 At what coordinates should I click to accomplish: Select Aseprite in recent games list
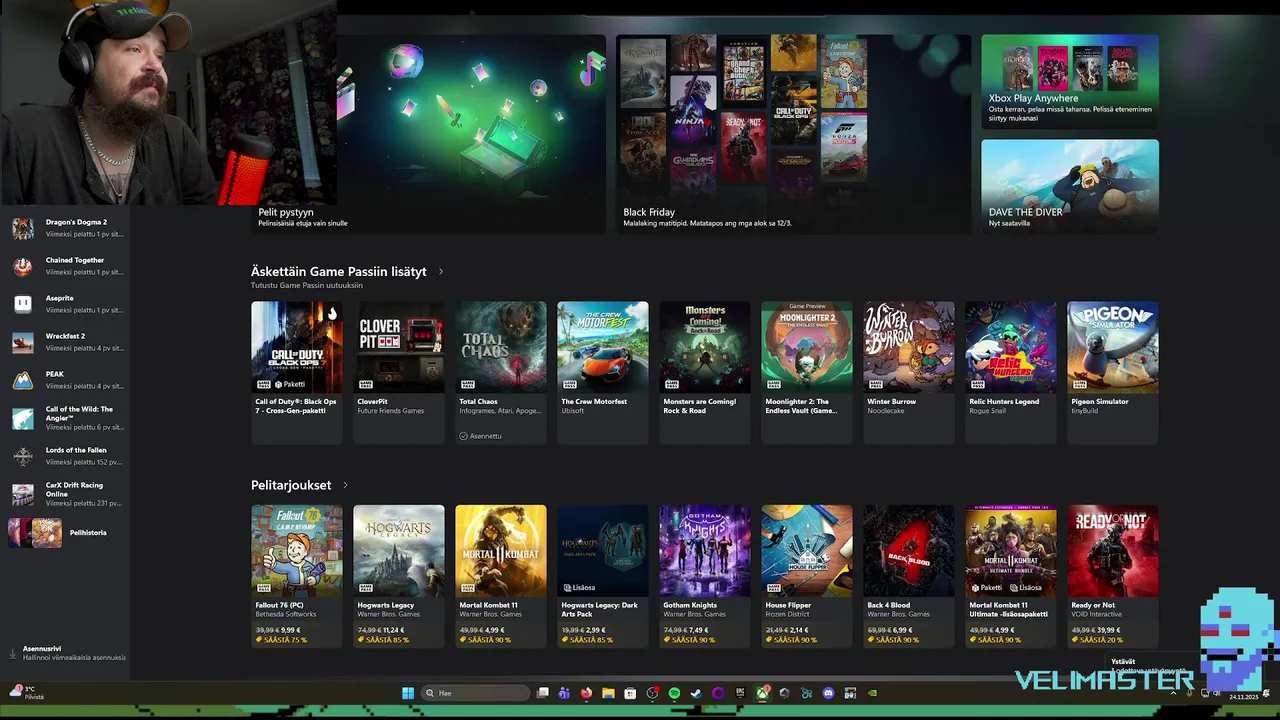click(x=66, y=304)
